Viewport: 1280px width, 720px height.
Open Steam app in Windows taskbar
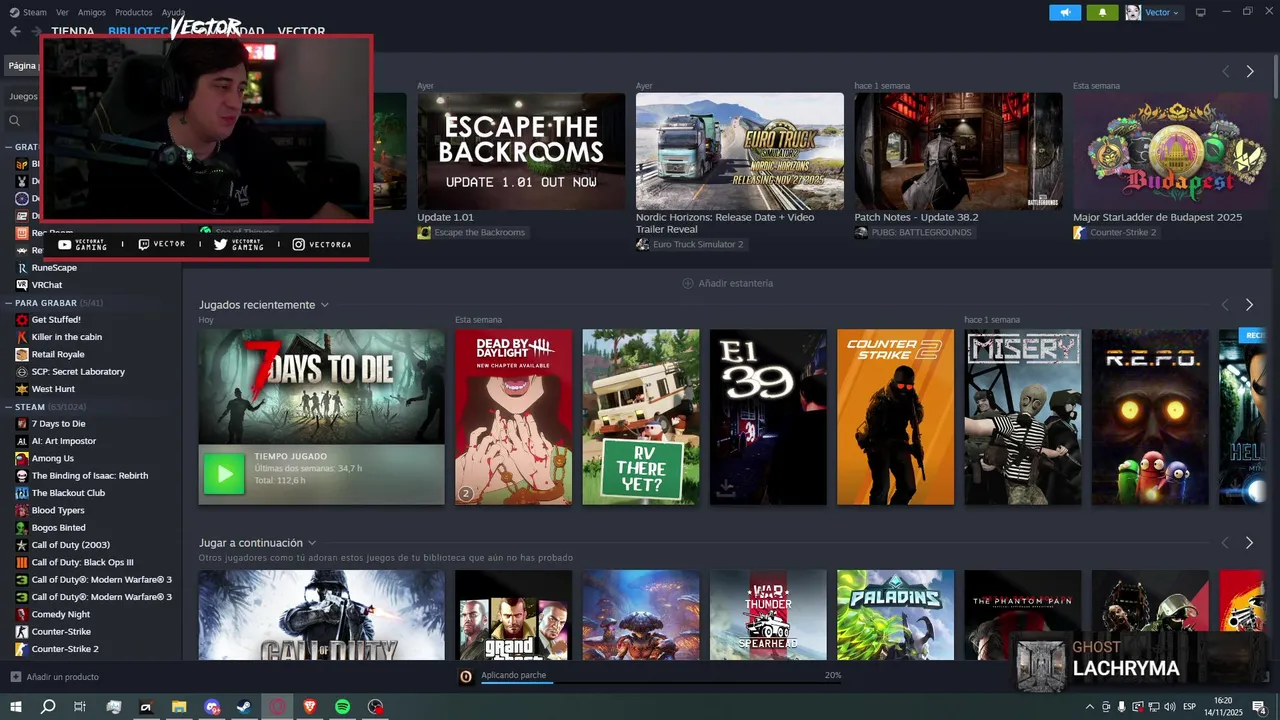tap(244, 707)
